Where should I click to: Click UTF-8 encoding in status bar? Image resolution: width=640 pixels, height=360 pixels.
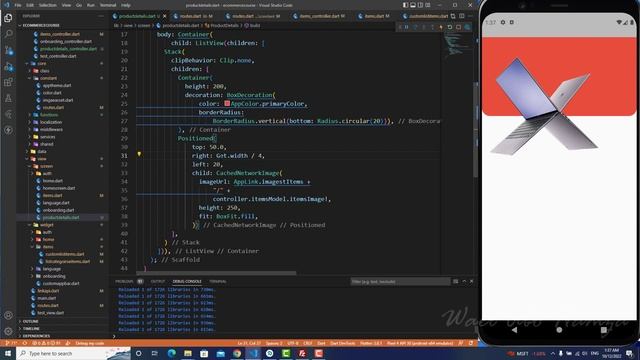coord(293,343)
